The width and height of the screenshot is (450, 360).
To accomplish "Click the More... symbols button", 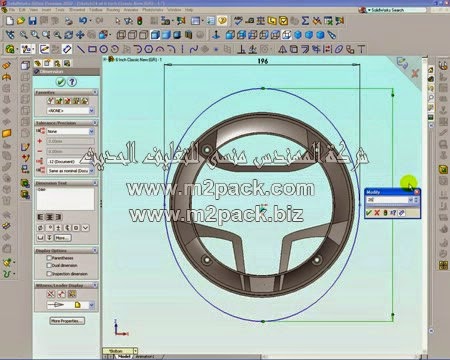I will point(62,238).
